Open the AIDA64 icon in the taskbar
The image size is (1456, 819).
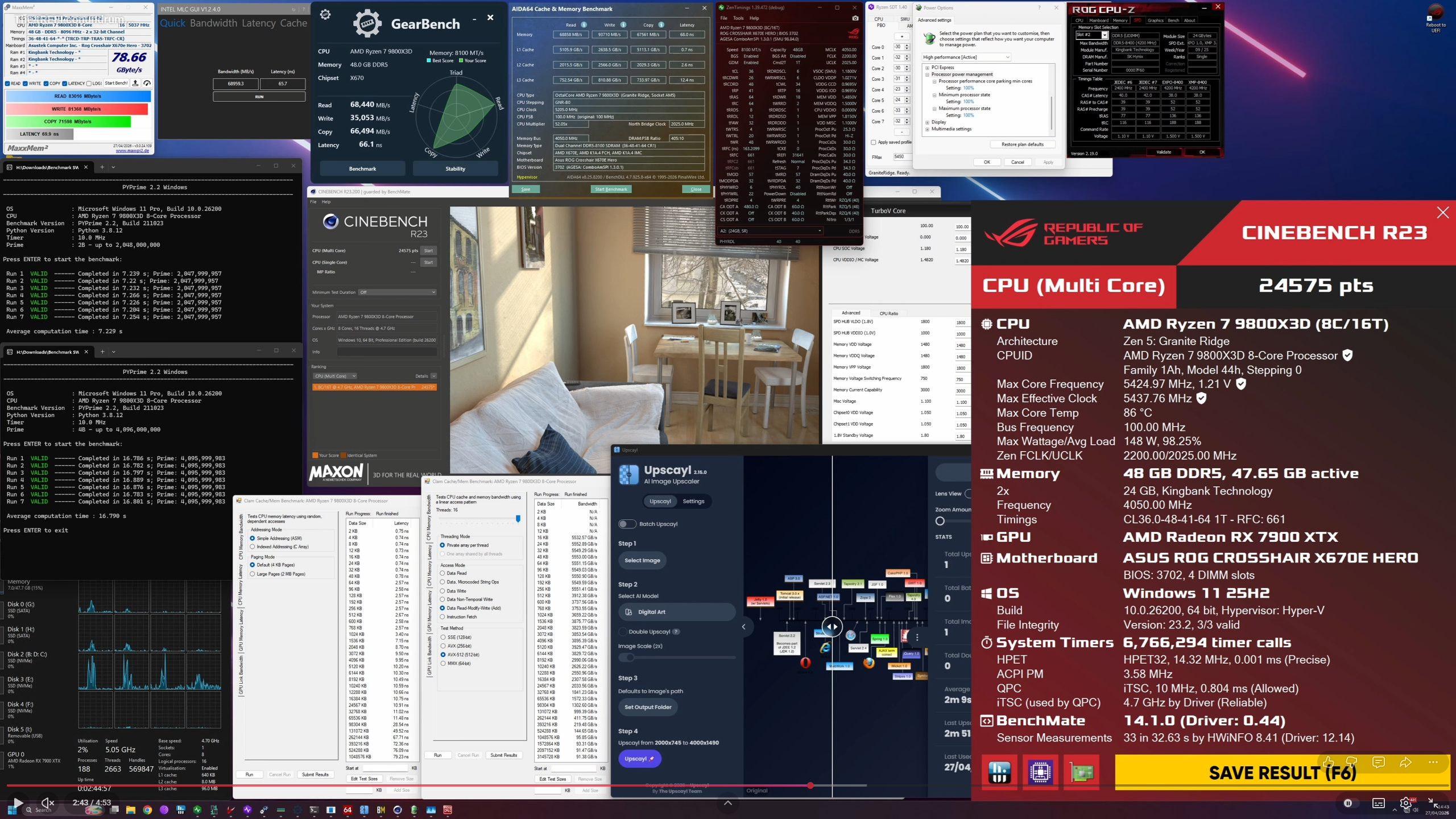click(348, 810)
